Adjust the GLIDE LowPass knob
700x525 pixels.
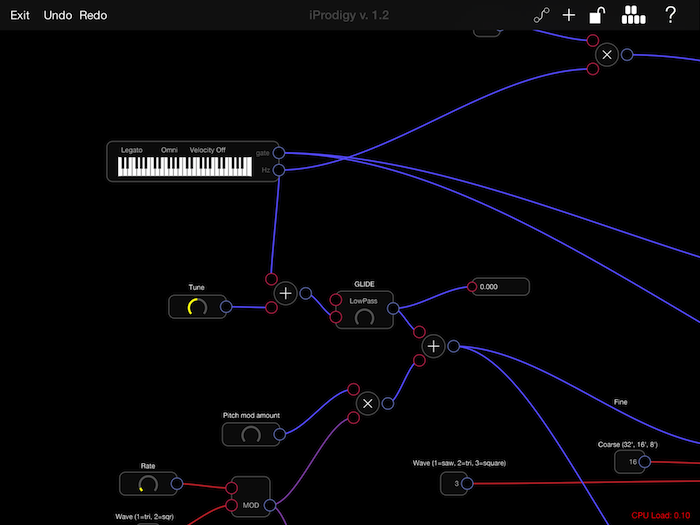364,317
